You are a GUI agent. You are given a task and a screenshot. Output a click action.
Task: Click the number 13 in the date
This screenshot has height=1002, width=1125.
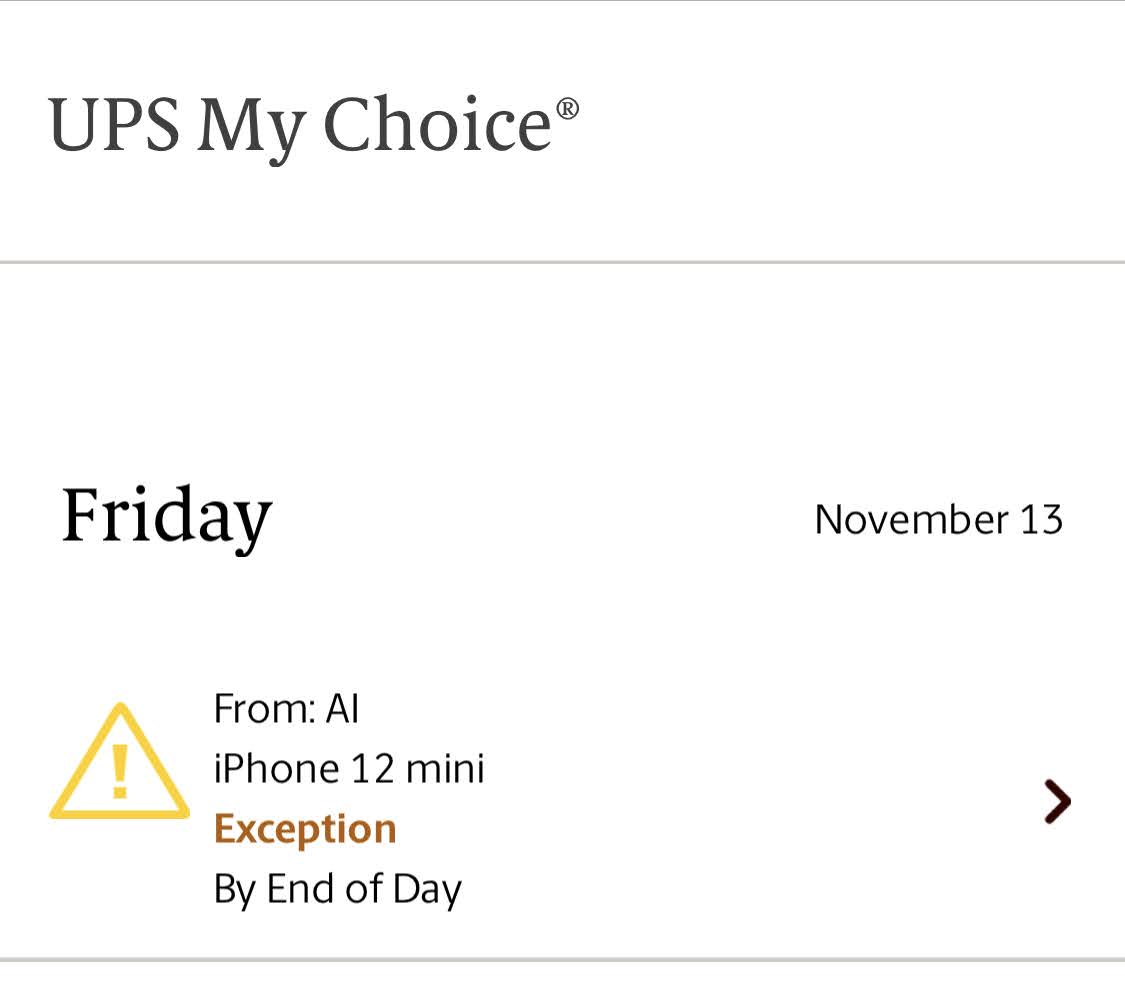click(x=1041, y=519)
